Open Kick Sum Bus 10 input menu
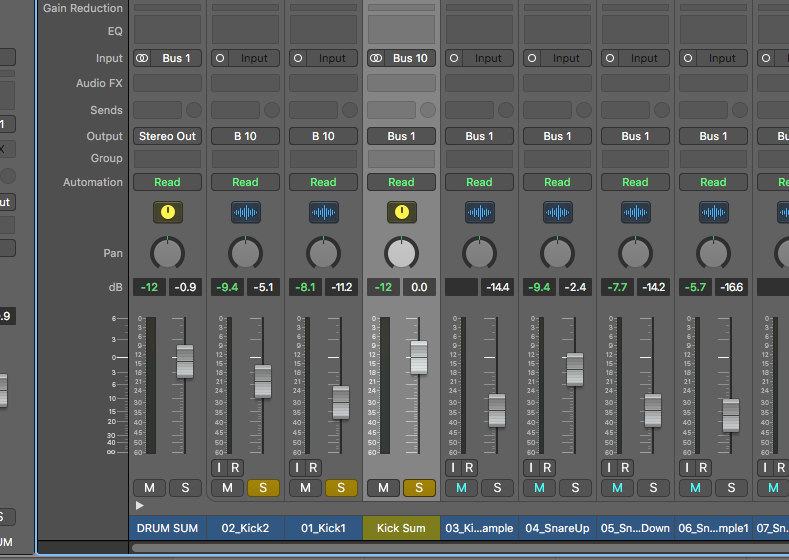This screenshot has width=789, height=560. click(410, 58)
